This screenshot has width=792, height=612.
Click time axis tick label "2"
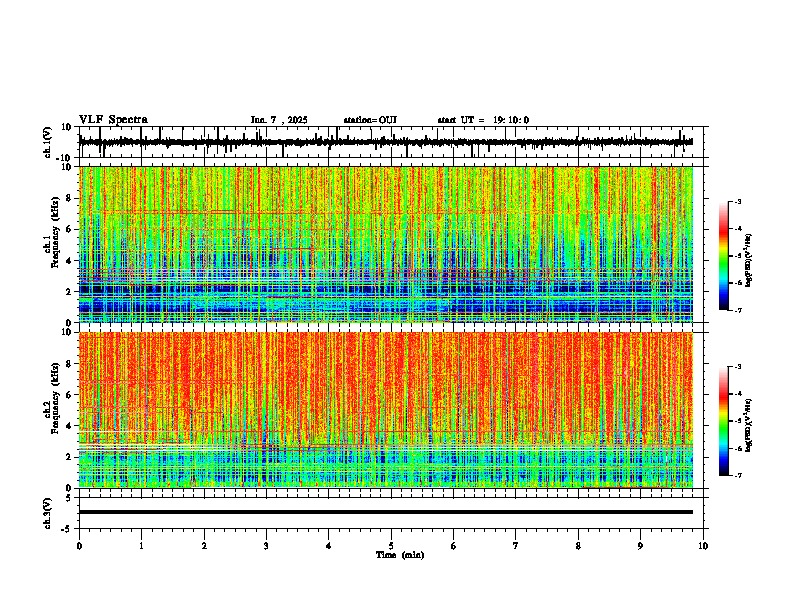(x=204, y=546)
